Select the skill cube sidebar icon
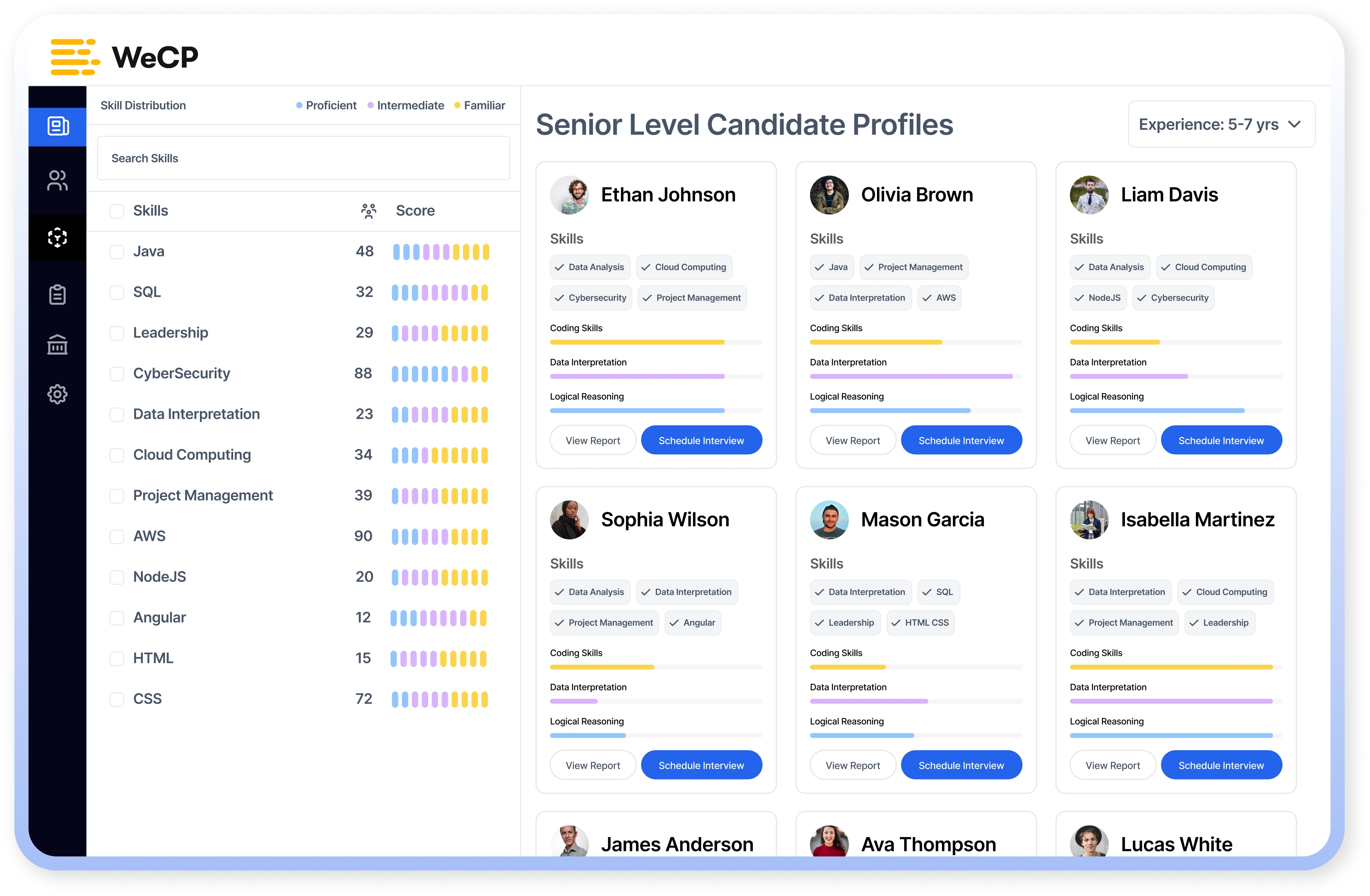The height and width of the screenshot is (896, 1370). (x=58, y=237)
